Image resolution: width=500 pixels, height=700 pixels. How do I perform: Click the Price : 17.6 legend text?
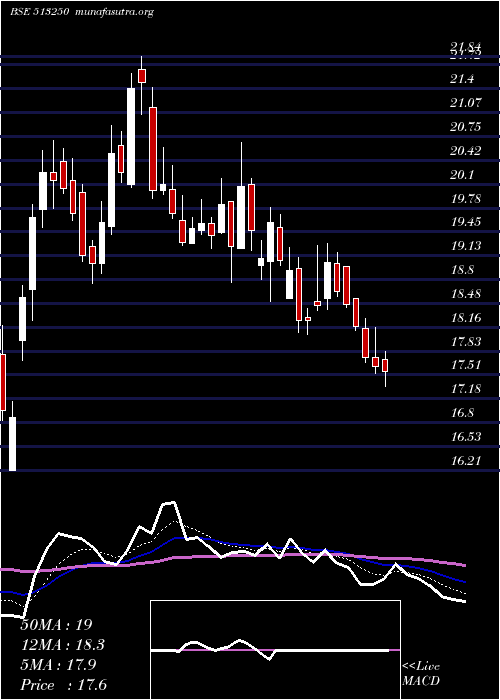point(63,685)
